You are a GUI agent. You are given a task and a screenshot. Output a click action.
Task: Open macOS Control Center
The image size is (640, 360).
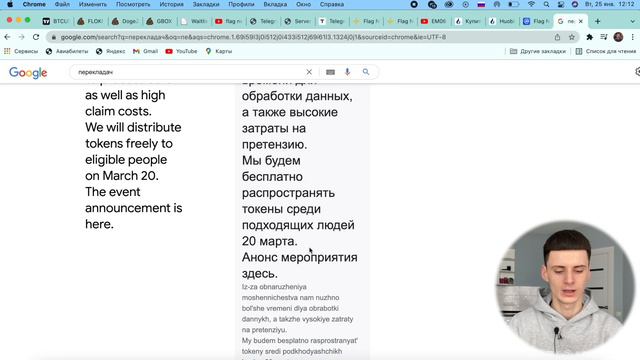point(561,4)
